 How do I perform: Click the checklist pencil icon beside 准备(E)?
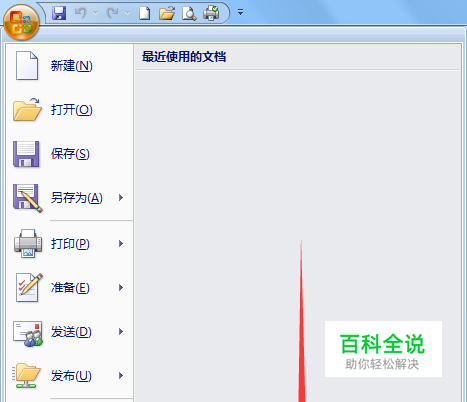29,287
